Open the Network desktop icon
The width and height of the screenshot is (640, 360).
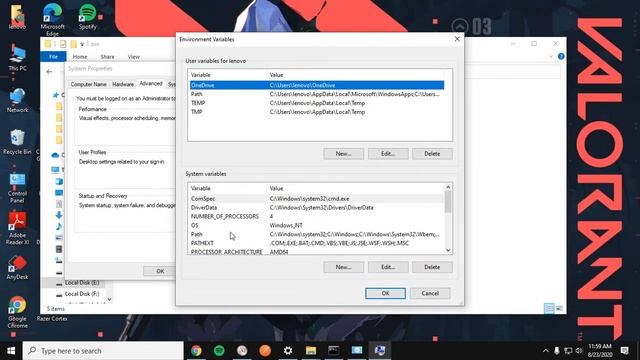pos(17,100)
